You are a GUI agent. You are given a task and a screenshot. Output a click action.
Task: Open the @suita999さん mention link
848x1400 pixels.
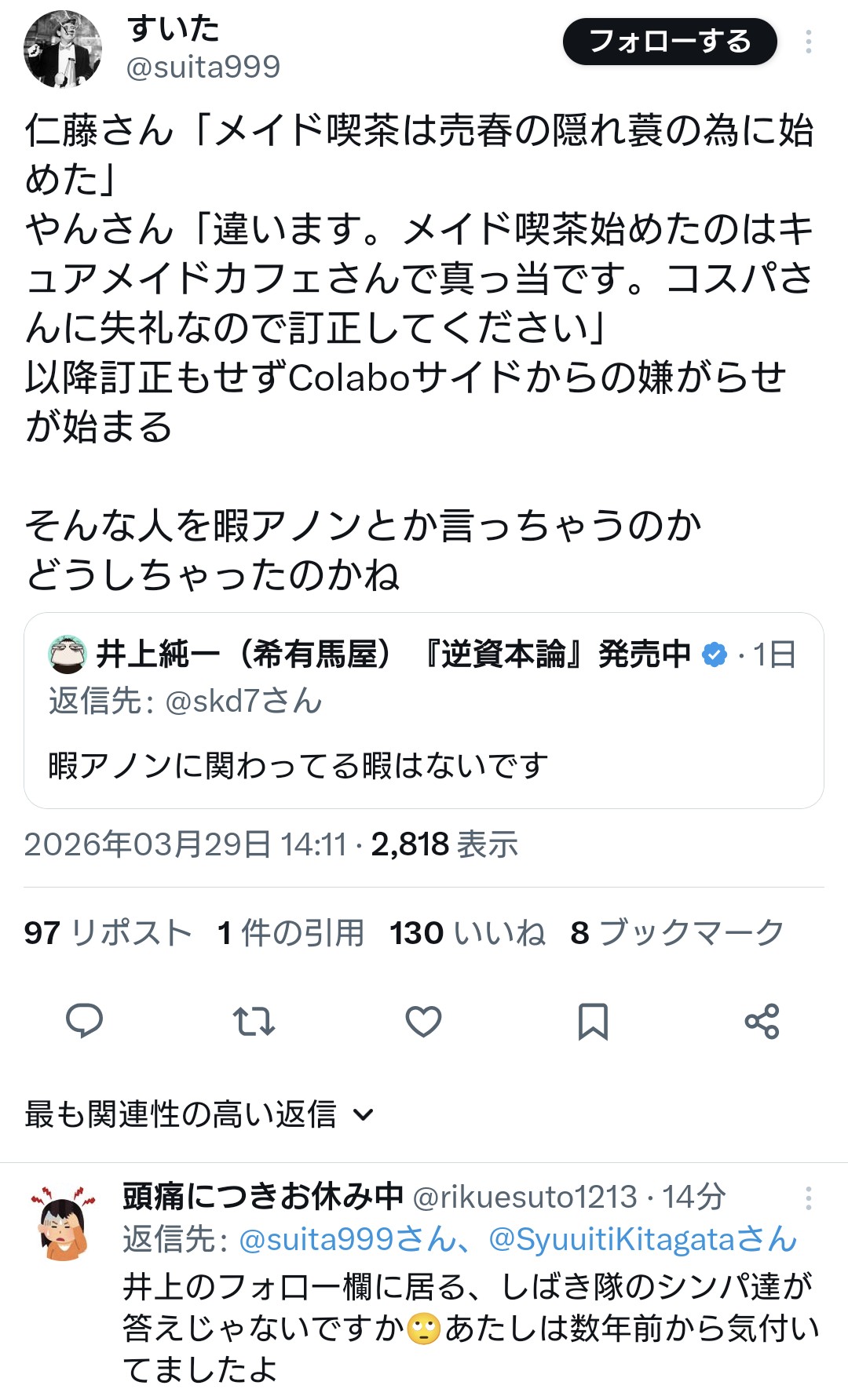(346, 1239)
